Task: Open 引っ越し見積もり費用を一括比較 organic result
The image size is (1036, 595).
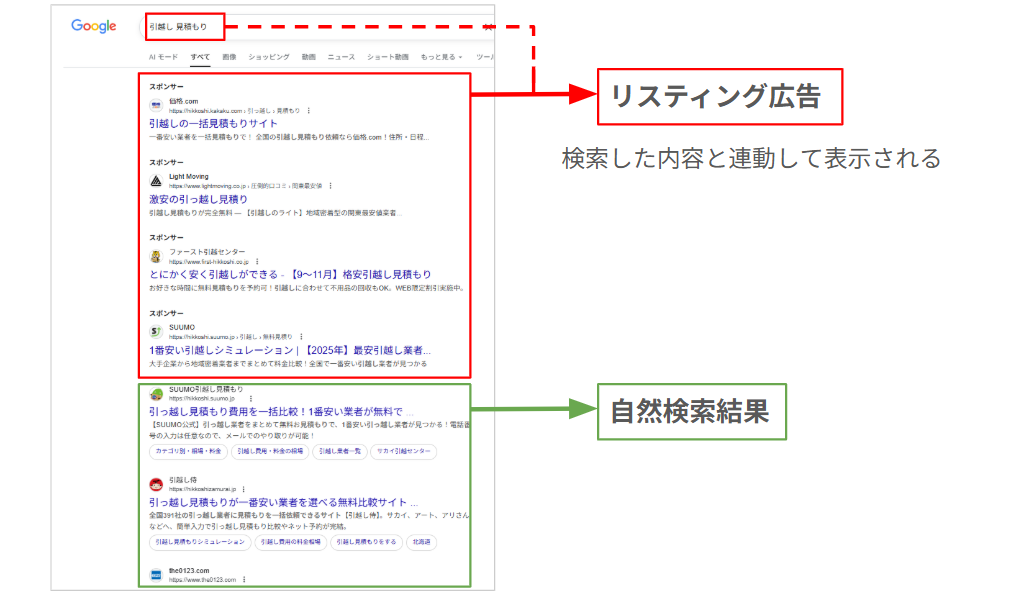Action: coord(275,411)
